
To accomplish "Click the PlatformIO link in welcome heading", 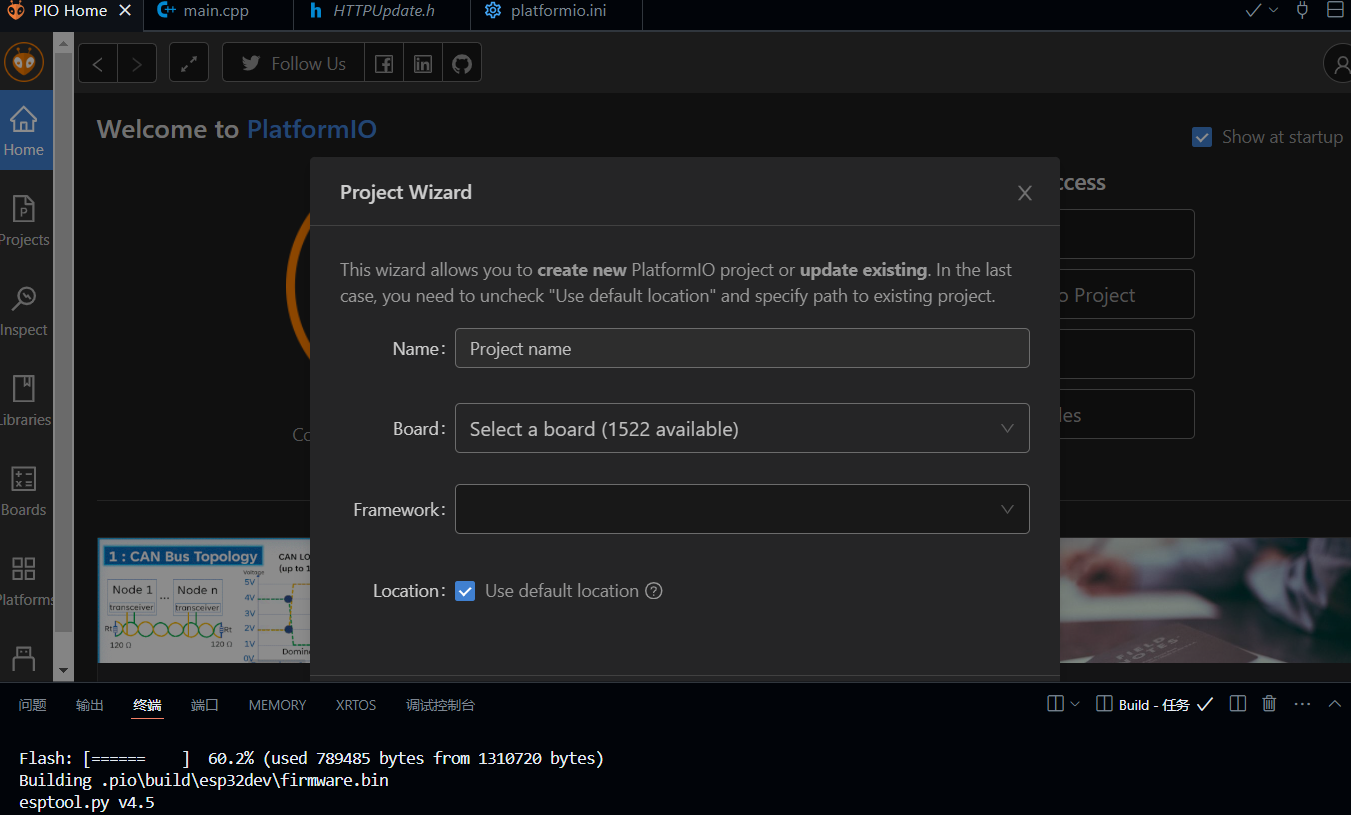I will point(312,129).
